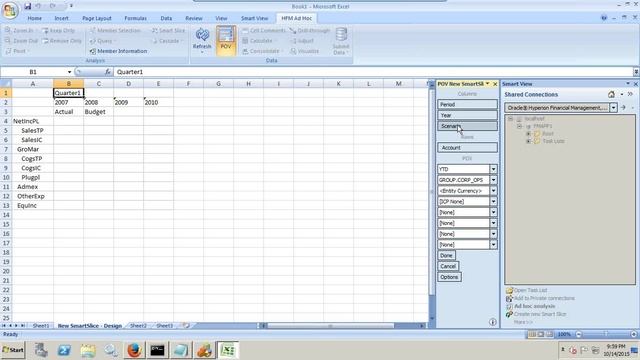Open Windows Explorer folder icon in taskbar
Screen dimensions: 640x360
coord(87,350)
